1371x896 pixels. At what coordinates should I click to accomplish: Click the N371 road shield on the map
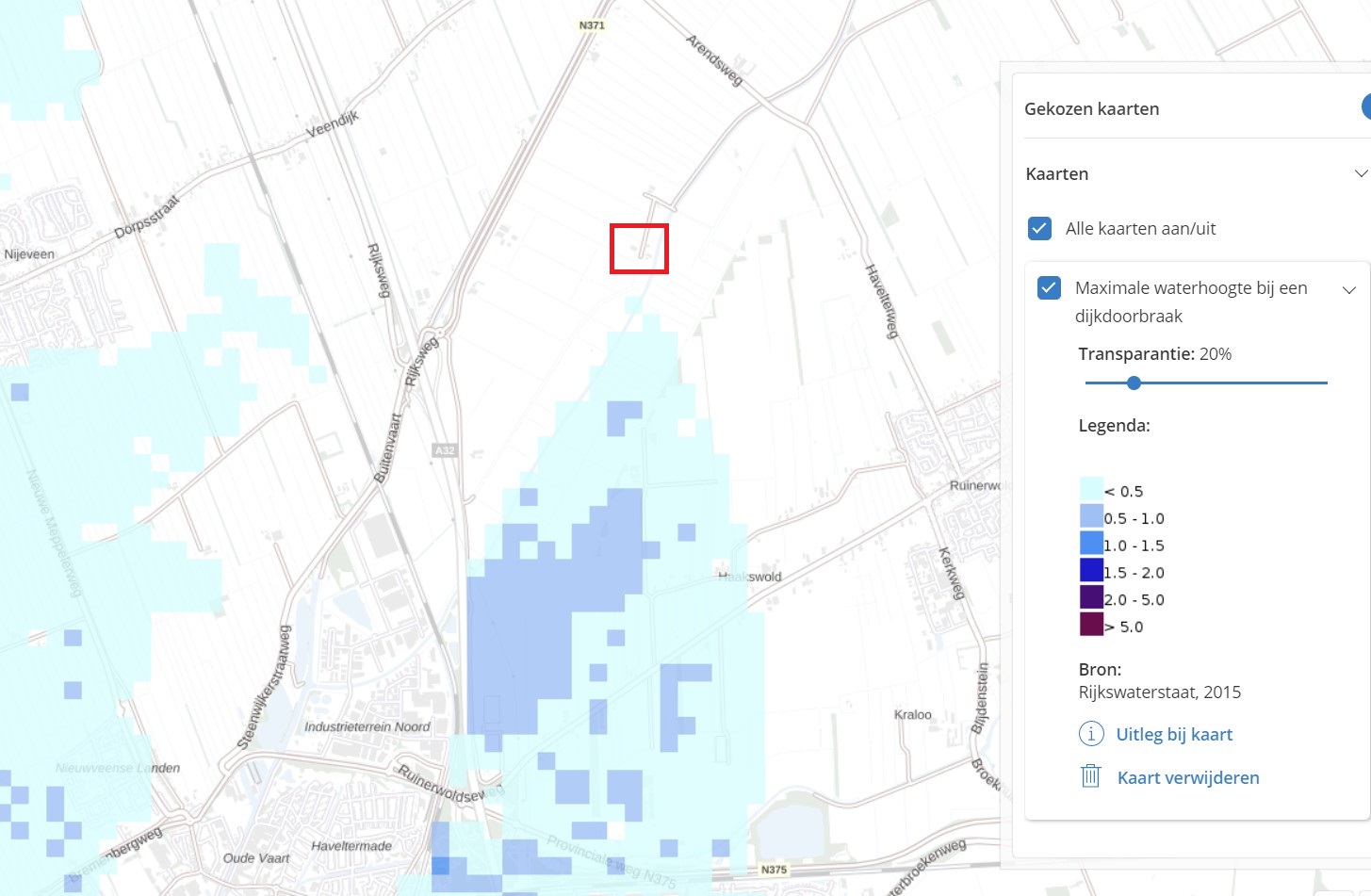point(592,25)
